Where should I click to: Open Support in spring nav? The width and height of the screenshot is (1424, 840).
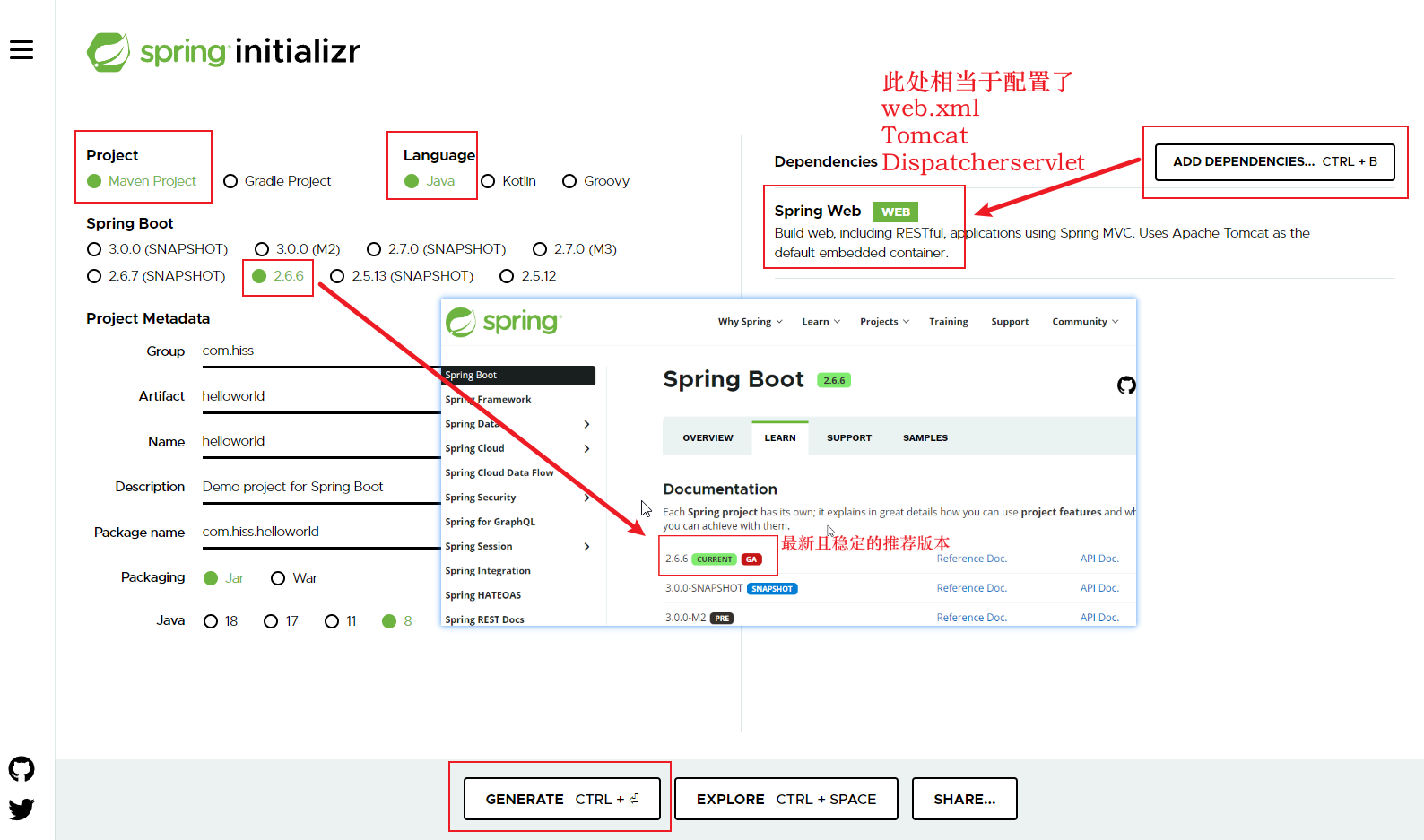pos(1010,322)
